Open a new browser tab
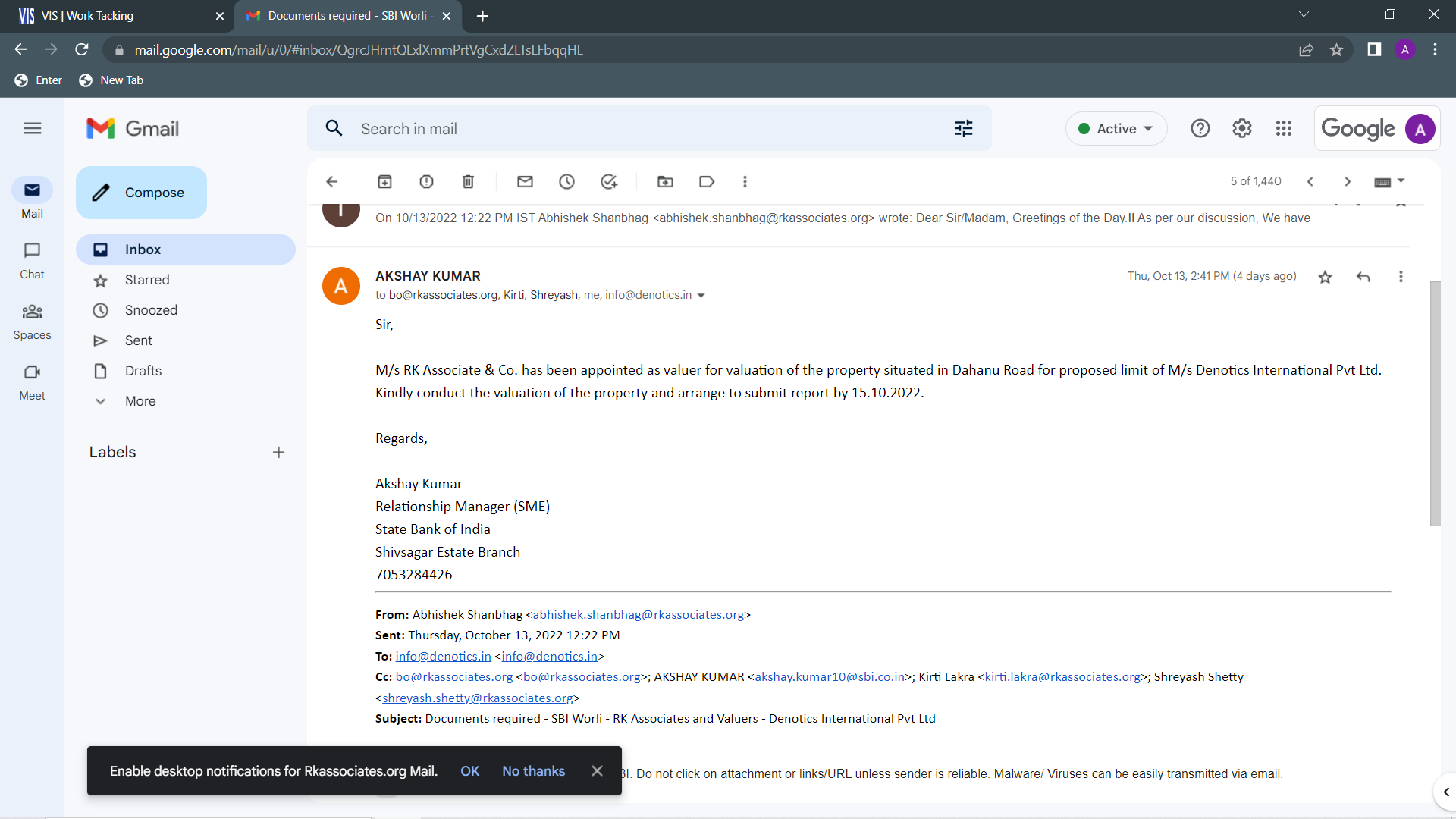Viewport: 1456px width, 819px height. coord(482,16)
